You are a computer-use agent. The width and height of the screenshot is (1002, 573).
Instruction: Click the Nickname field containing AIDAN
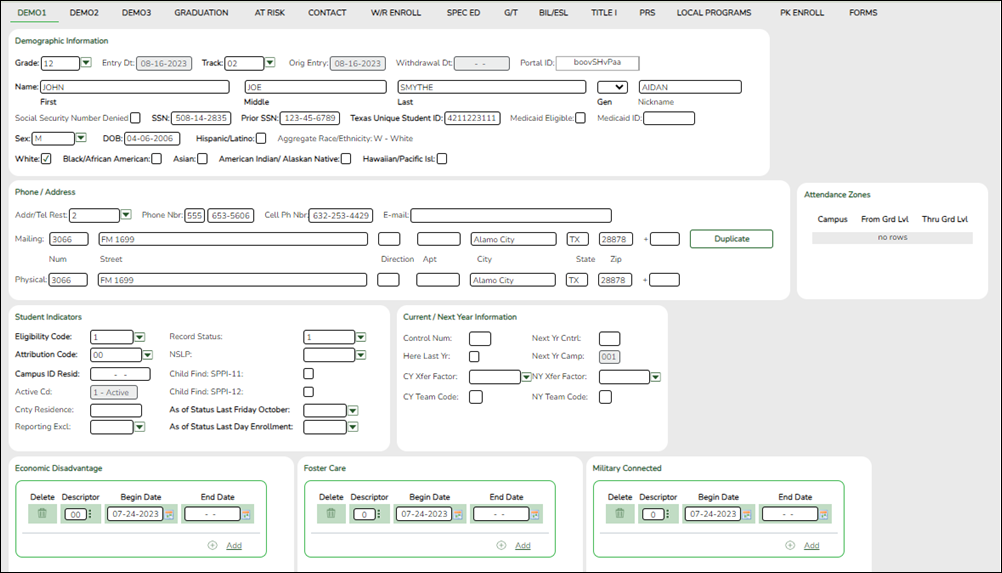pos(689,87)
